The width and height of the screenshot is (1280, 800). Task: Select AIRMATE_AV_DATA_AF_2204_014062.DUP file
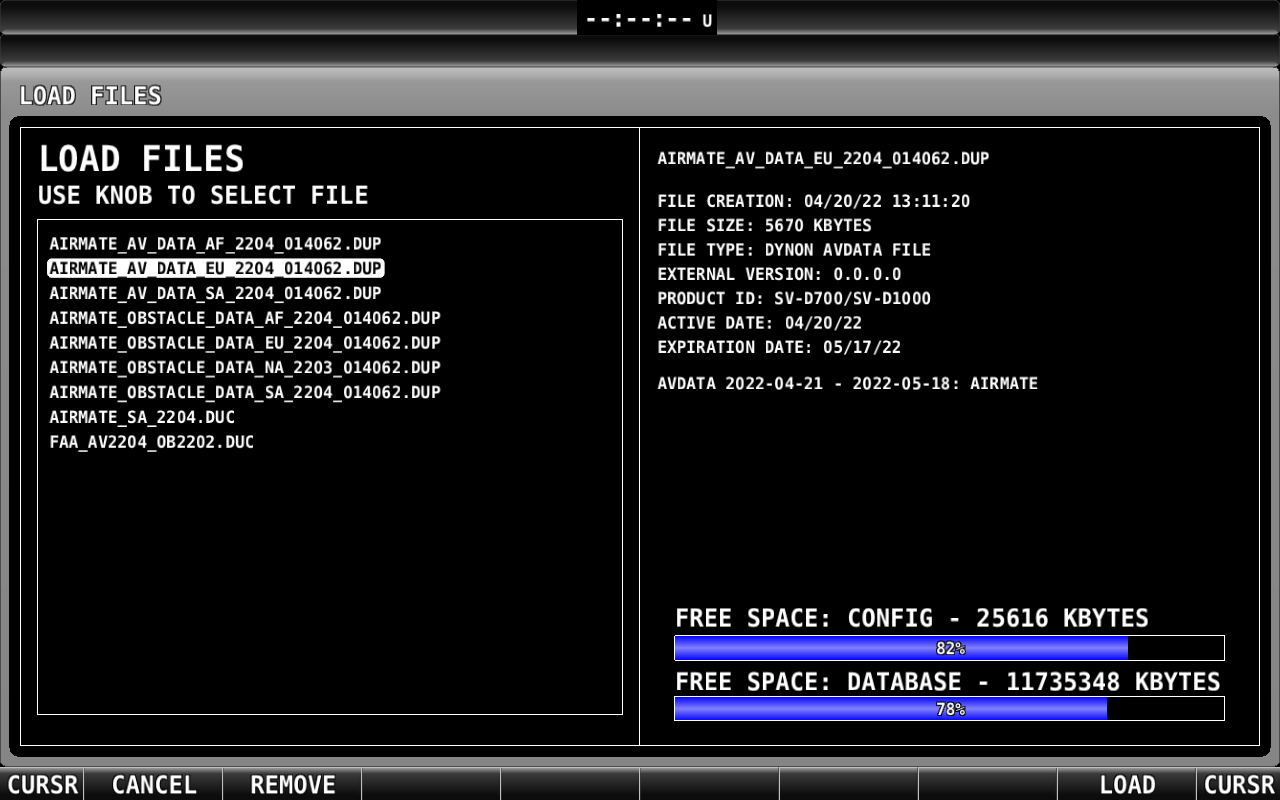[x=215, y=244]
